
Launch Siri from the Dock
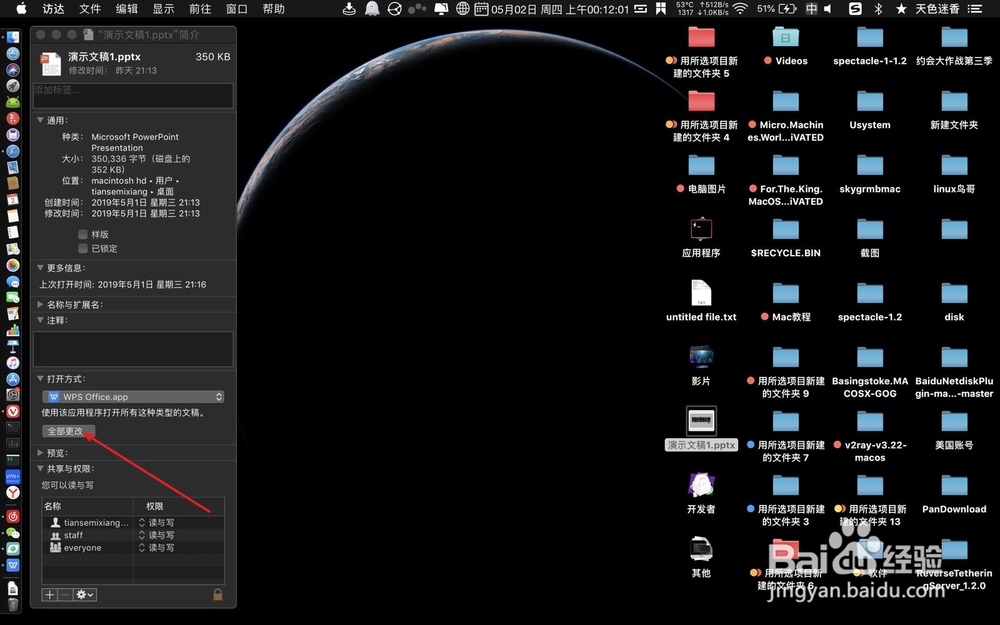click(13, 70)
